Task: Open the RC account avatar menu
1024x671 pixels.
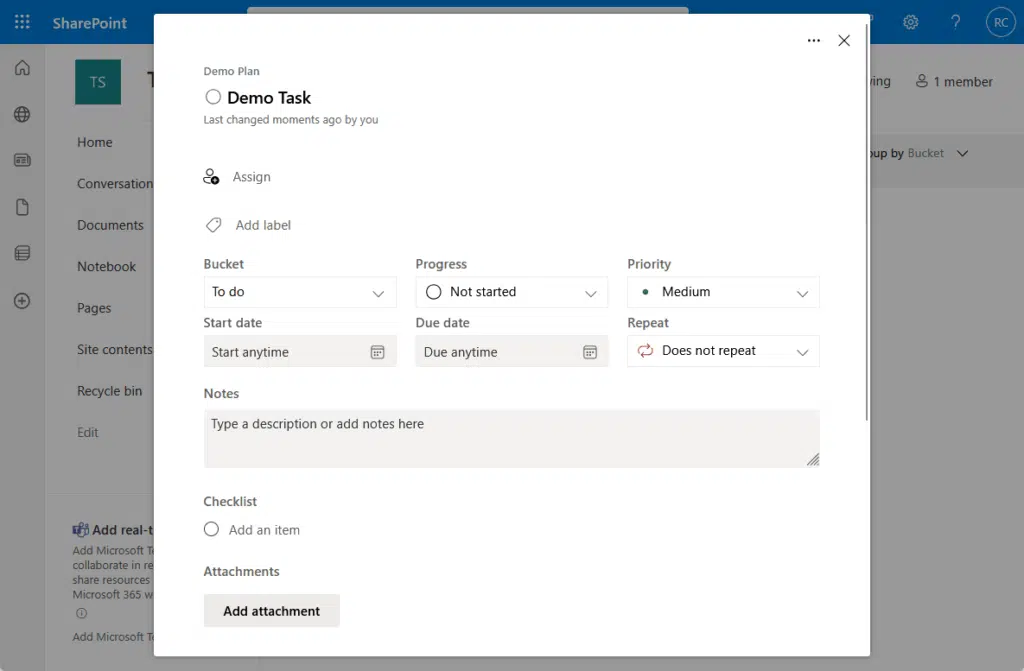Action: pyautogui.click(x=1000, y=22)
